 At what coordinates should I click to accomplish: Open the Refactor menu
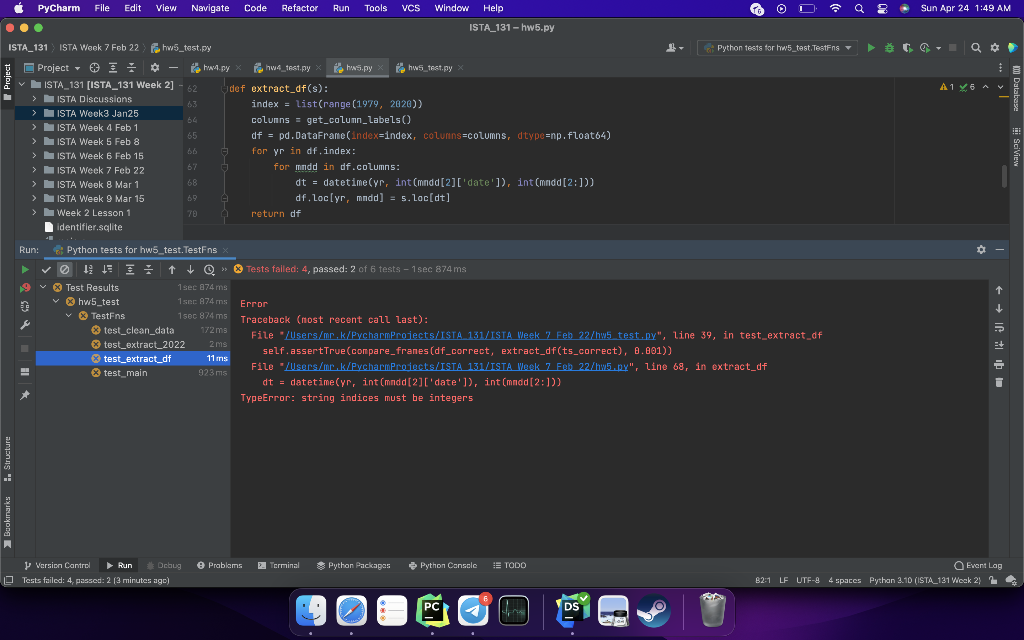[300, 8]
